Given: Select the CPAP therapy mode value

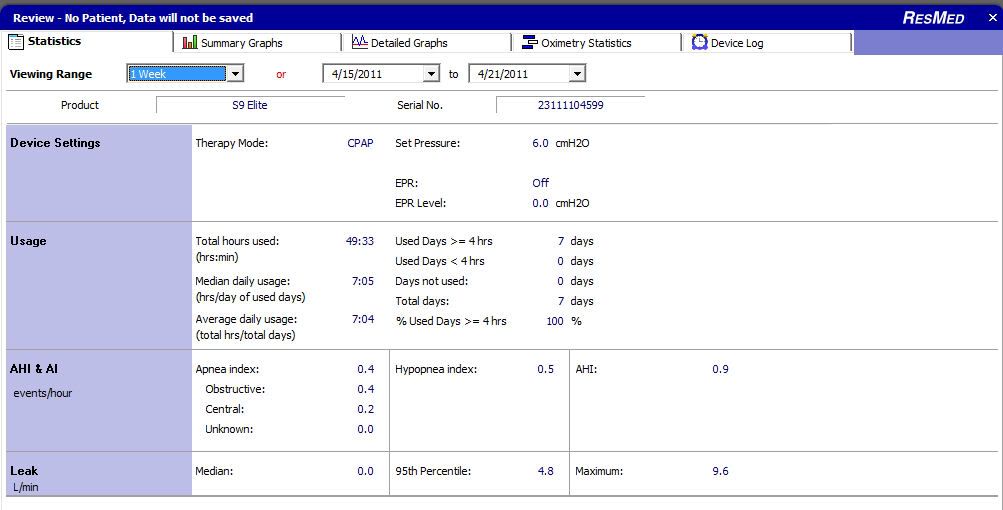Looking at the screenshot, I should click(360, 143).
